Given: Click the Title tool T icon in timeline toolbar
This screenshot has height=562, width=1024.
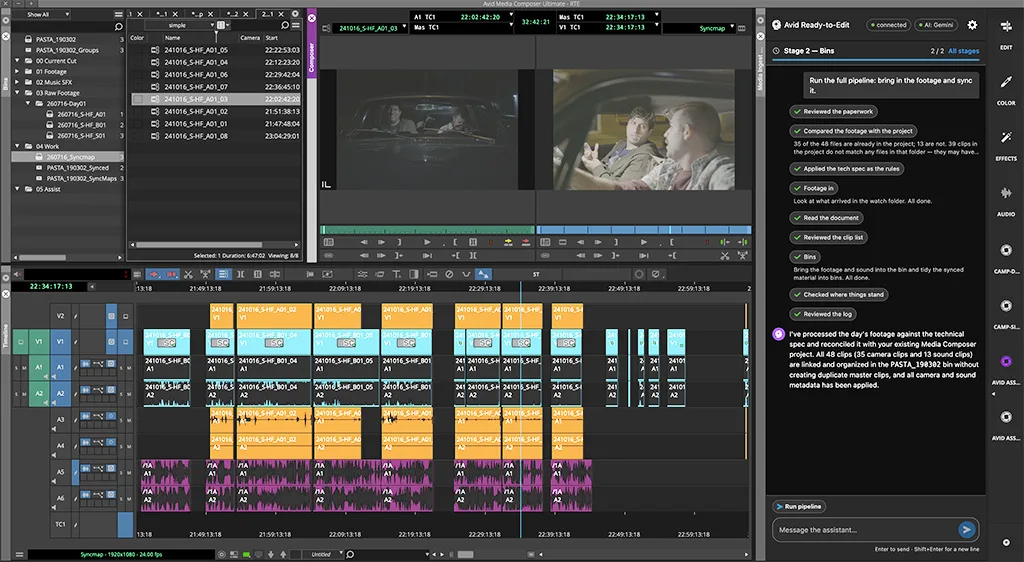Looking at the screenshot, I should 396,274.
